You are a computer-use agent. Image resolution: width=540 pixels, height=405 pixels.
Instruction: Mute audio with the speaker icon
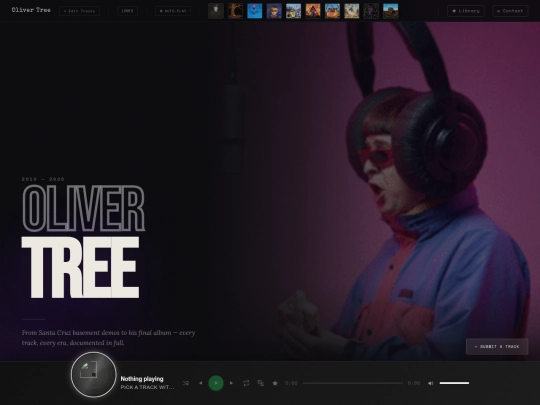point(430,383)
